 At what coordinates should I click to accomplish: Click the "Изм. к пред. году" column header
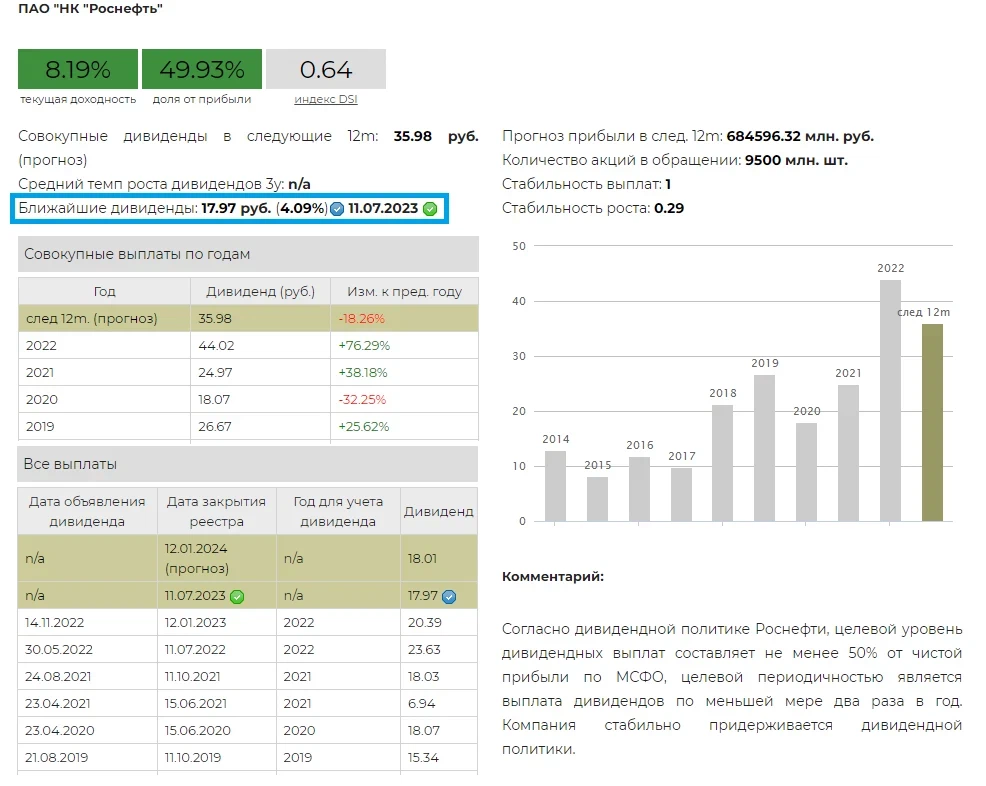click(404, 291)
